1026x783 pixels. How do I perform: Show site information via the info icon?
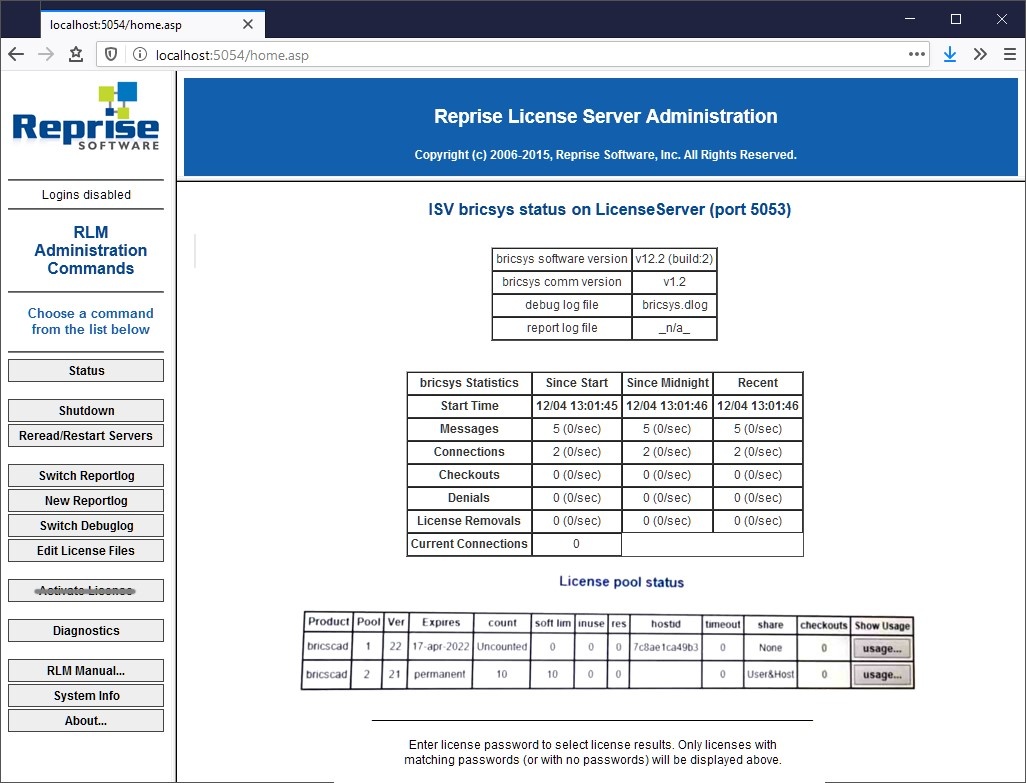(139, 54)
